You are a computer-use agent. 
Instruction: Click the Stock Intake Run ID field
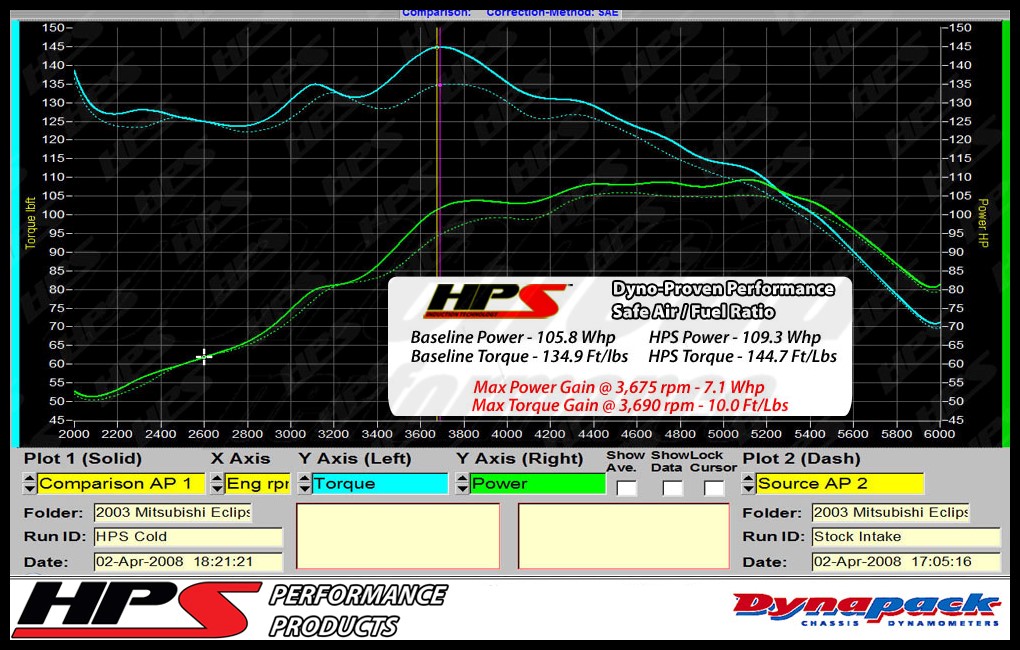906,537
